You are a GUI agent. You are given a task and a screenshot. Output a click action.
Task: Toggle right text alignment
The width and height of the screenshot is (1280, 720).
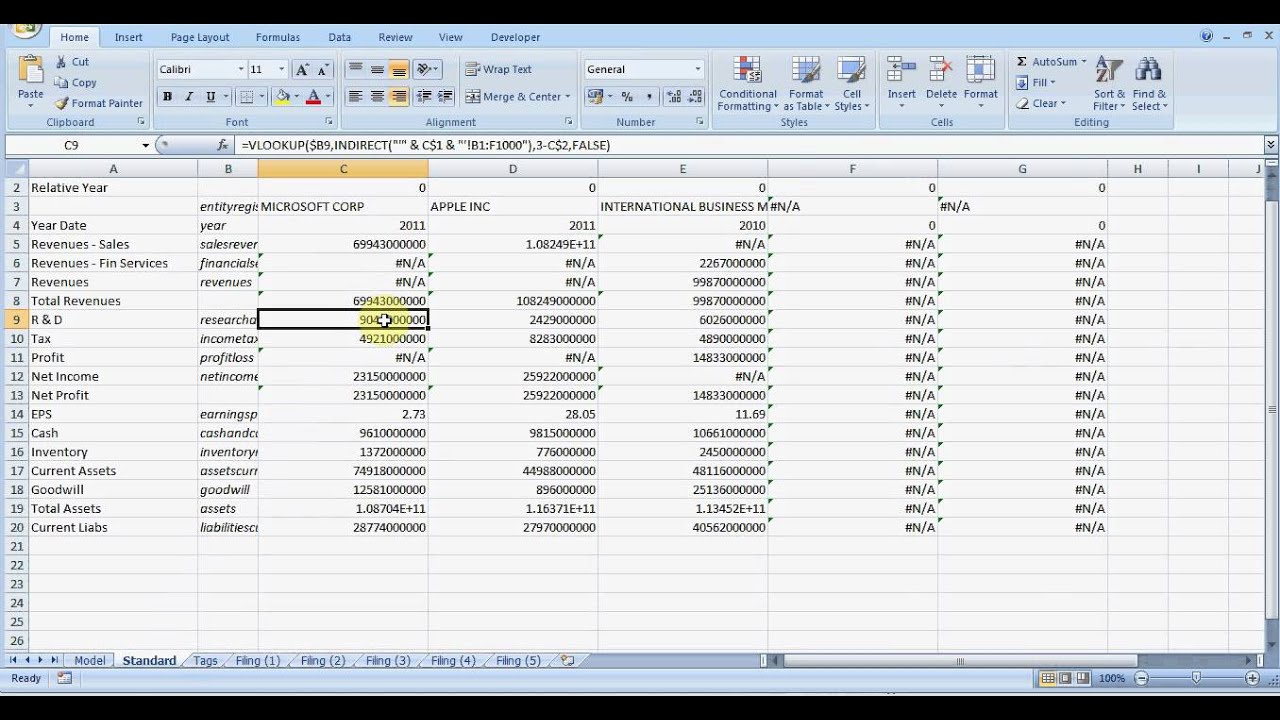point(399,97)
